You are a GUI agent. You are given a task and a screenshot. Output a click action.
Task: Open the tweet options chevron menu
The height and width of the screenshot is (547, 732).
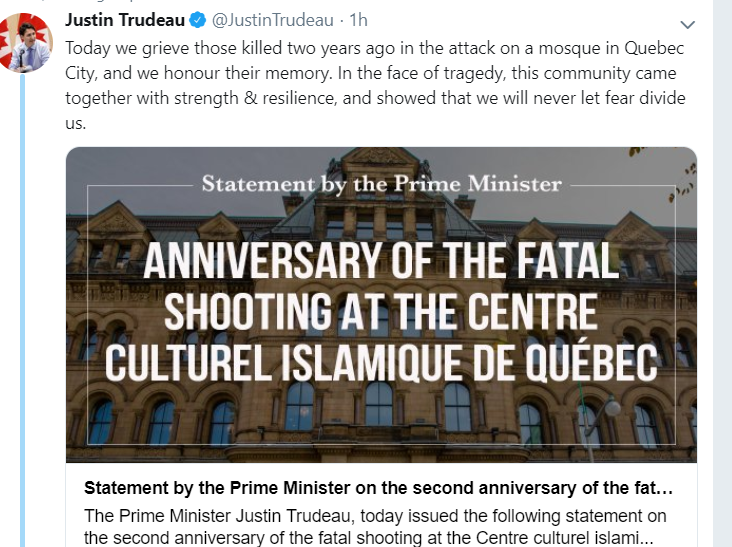point(687,24)
